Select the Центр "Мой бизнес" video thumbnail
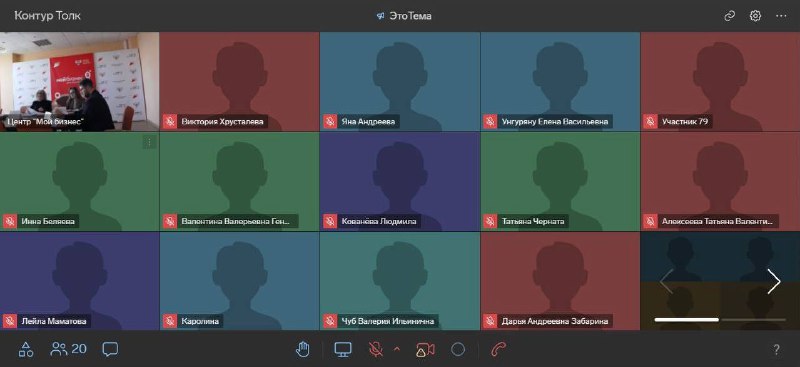This screenshot has width=800, height=367. coord(80,82)
